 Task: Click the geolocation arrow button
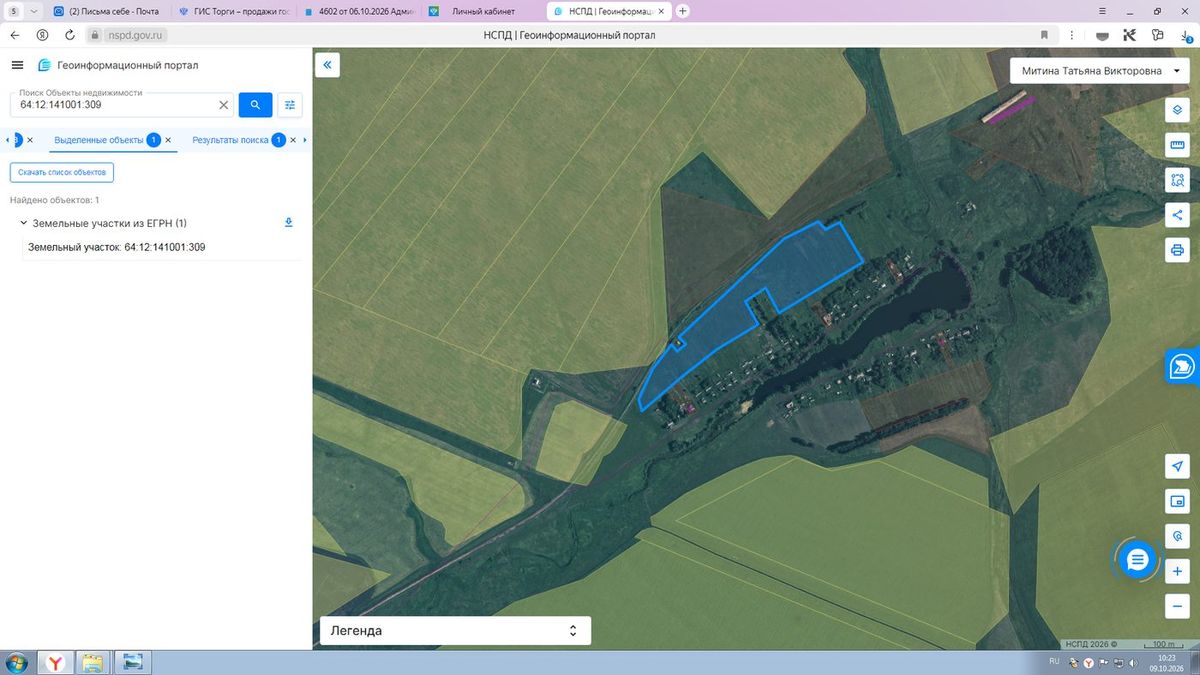[1177, 467]
